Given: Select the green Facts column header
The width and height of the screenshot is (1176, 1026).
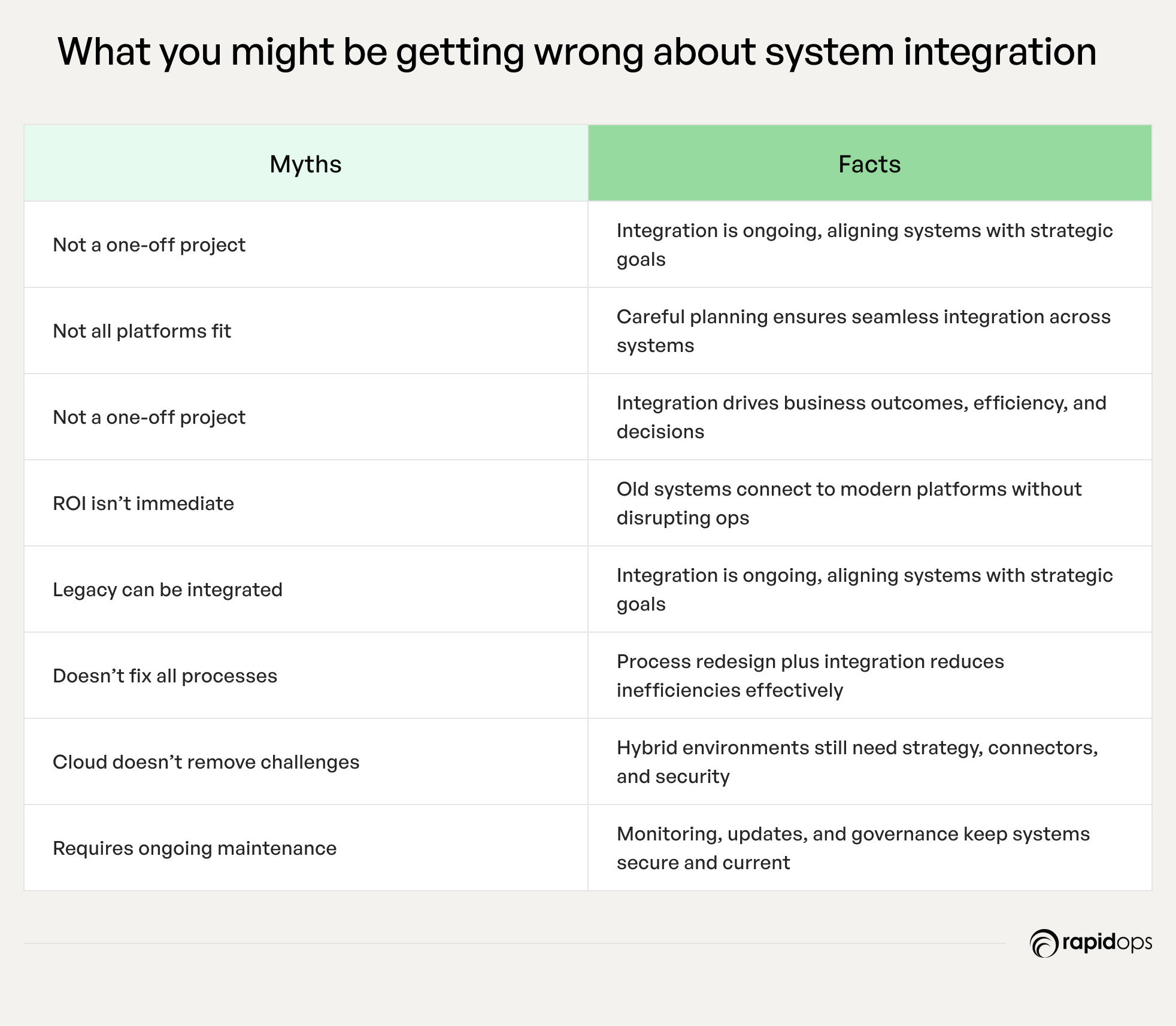Looking at the screenshot, I should (869, 164).
